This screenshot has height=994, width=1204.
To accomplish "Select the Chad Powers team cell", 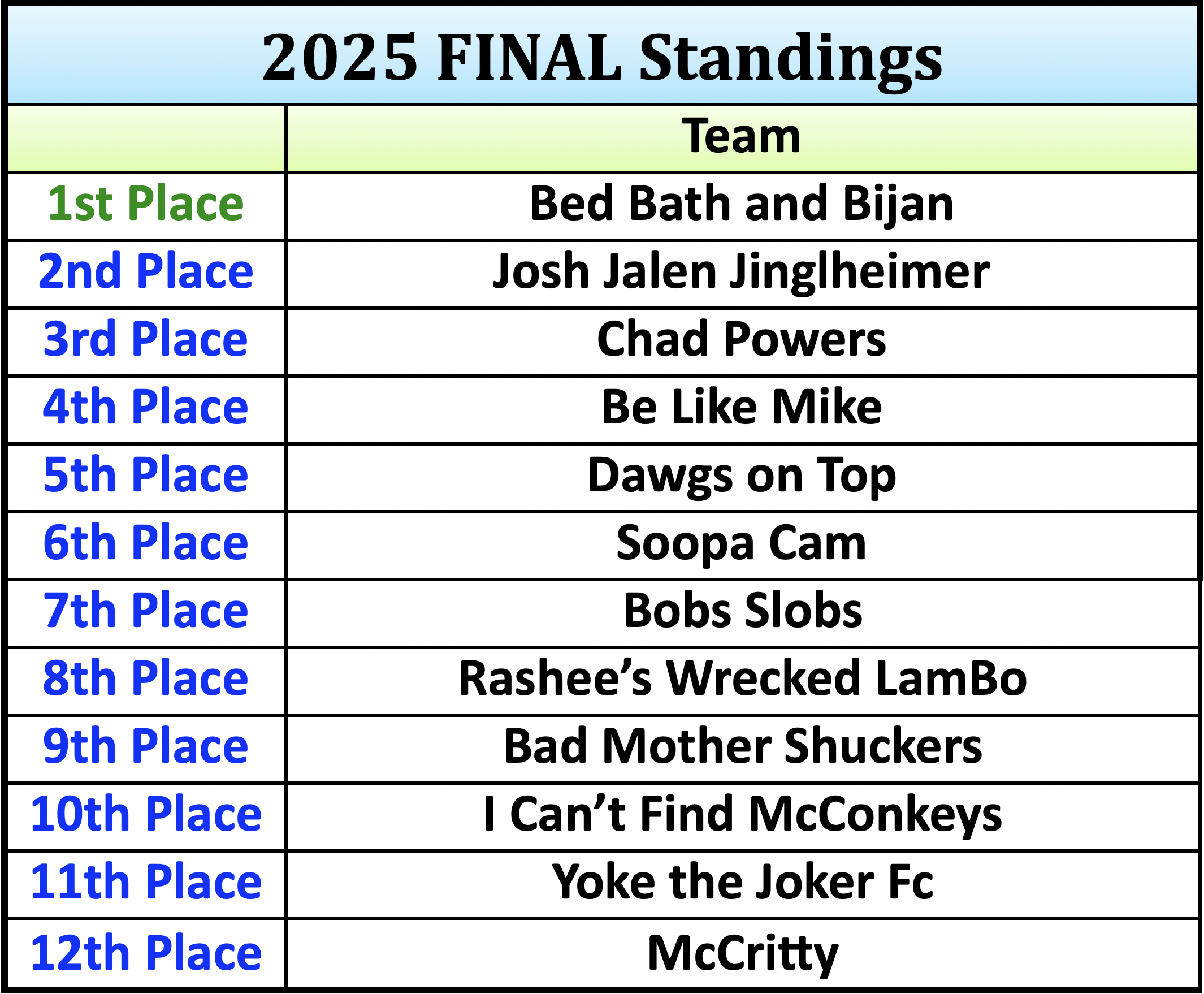I will click(741, 339).
